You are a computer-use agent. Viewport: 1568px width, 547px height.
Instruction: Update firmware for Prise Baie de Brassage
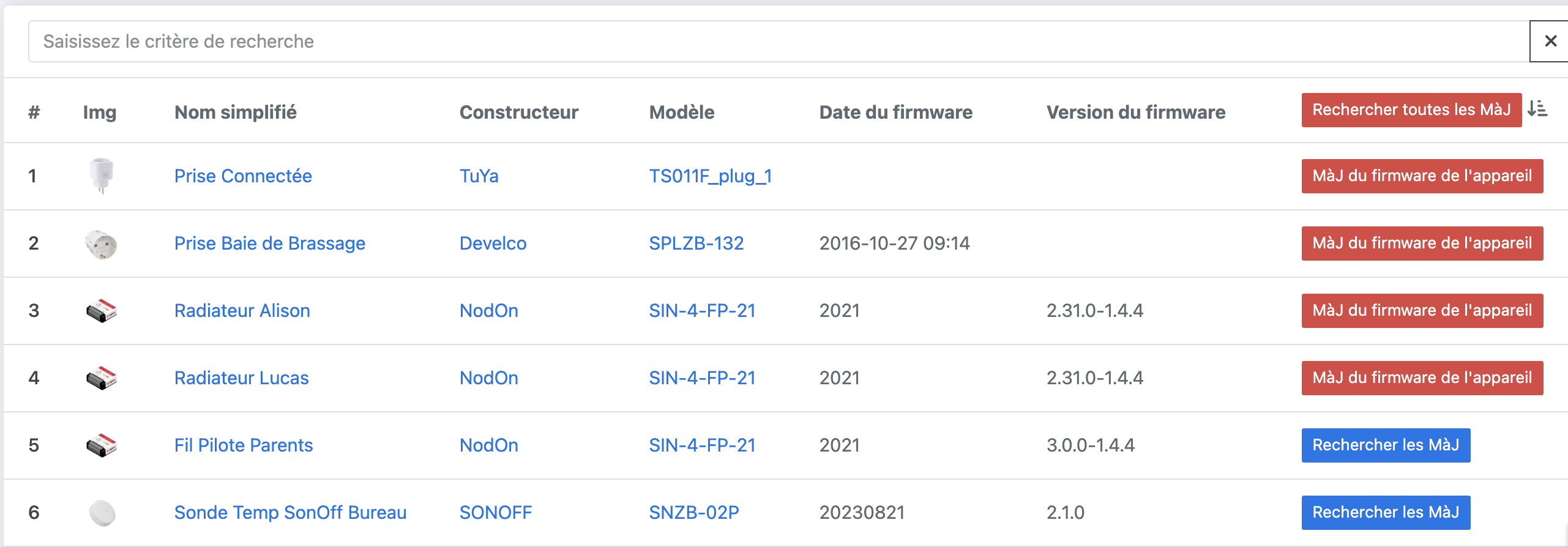1422,244
